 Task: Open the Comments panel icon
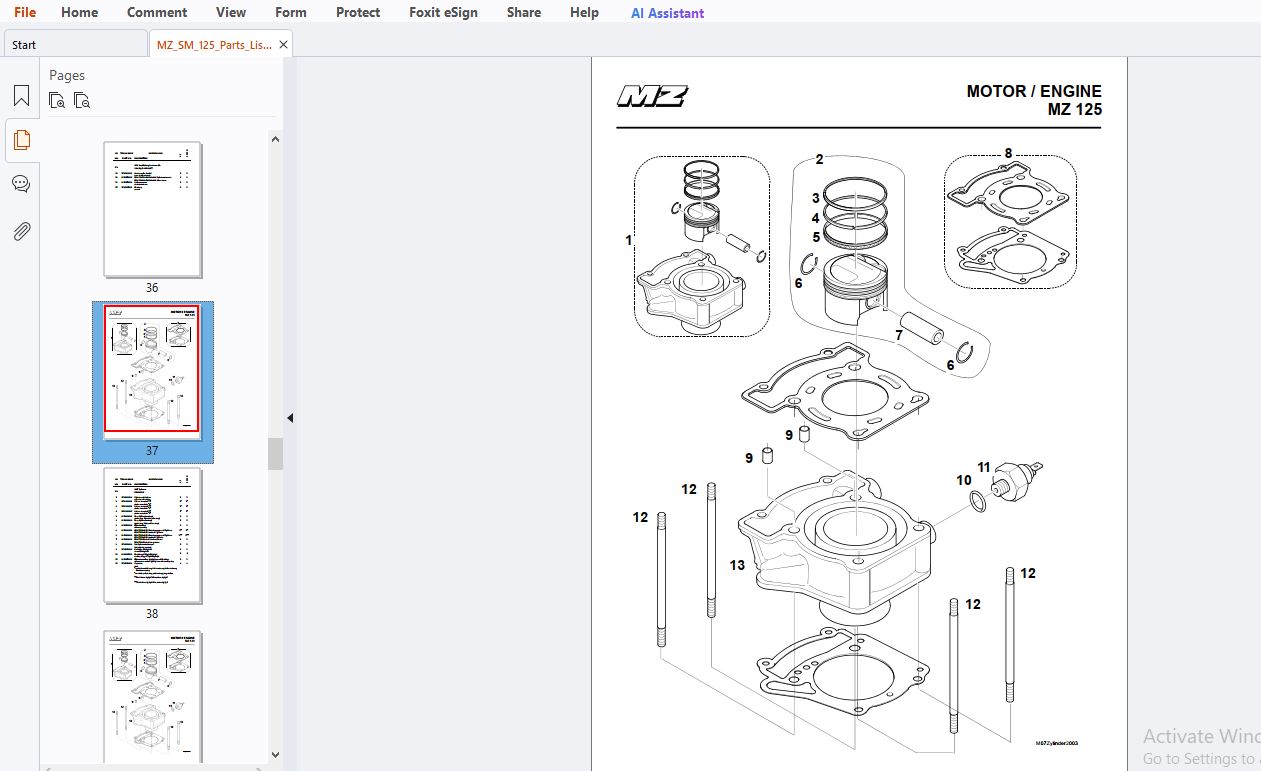click(21, 184)
